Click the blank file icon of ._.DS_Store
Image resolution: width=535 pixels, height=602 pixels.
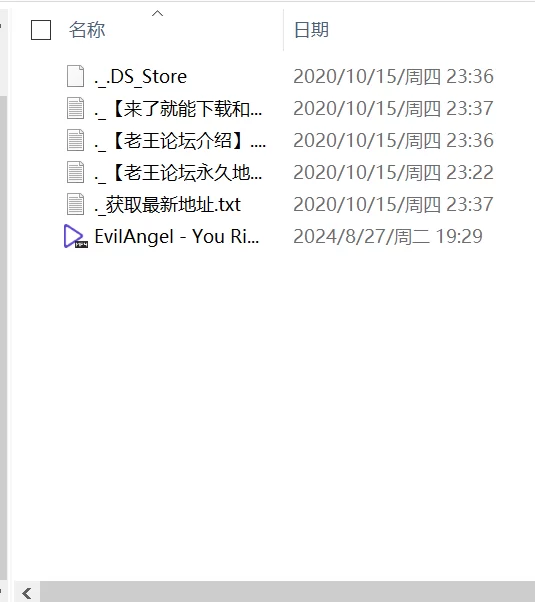click(x=75, y=76)
